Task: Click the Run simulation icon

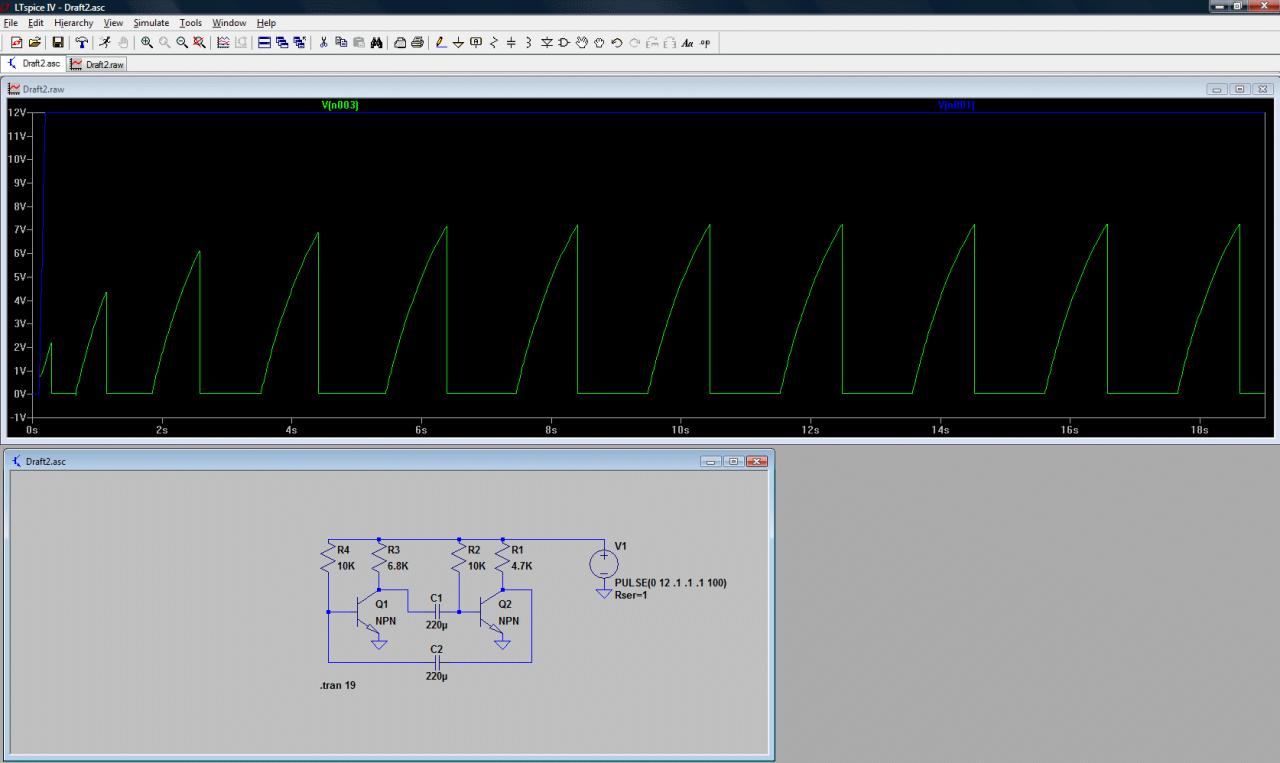Action: tap(105, 42)
